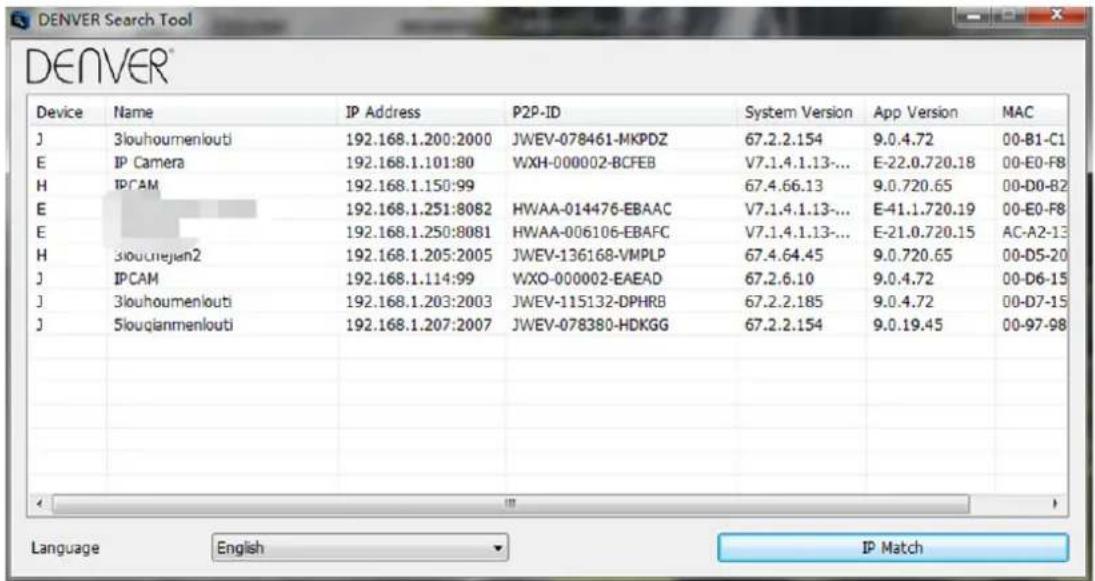
Task: Sort by the App Version column header
Action: point(916,112)
